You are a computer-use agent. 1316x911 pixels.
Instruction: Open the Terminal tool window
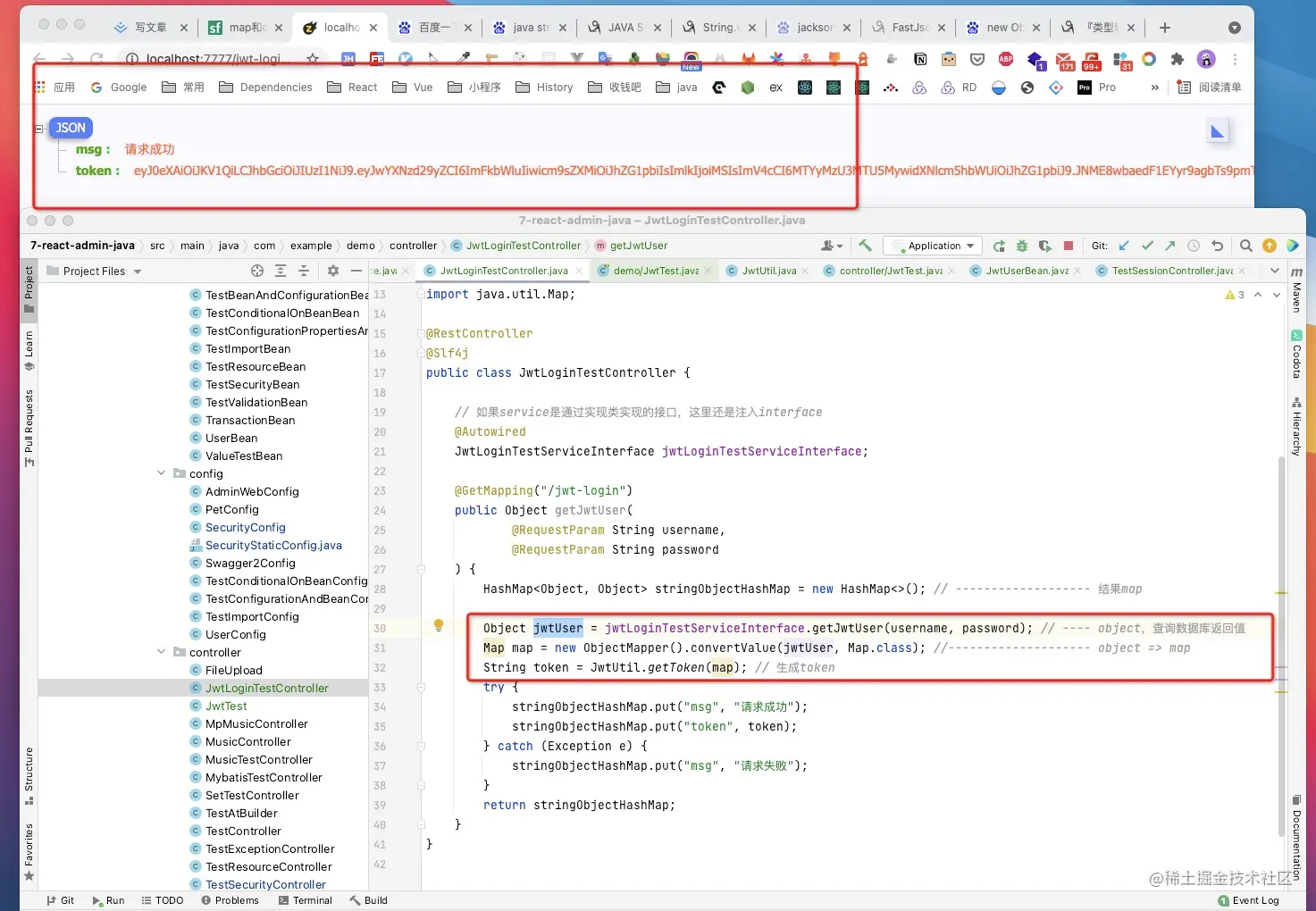[305, 900]
